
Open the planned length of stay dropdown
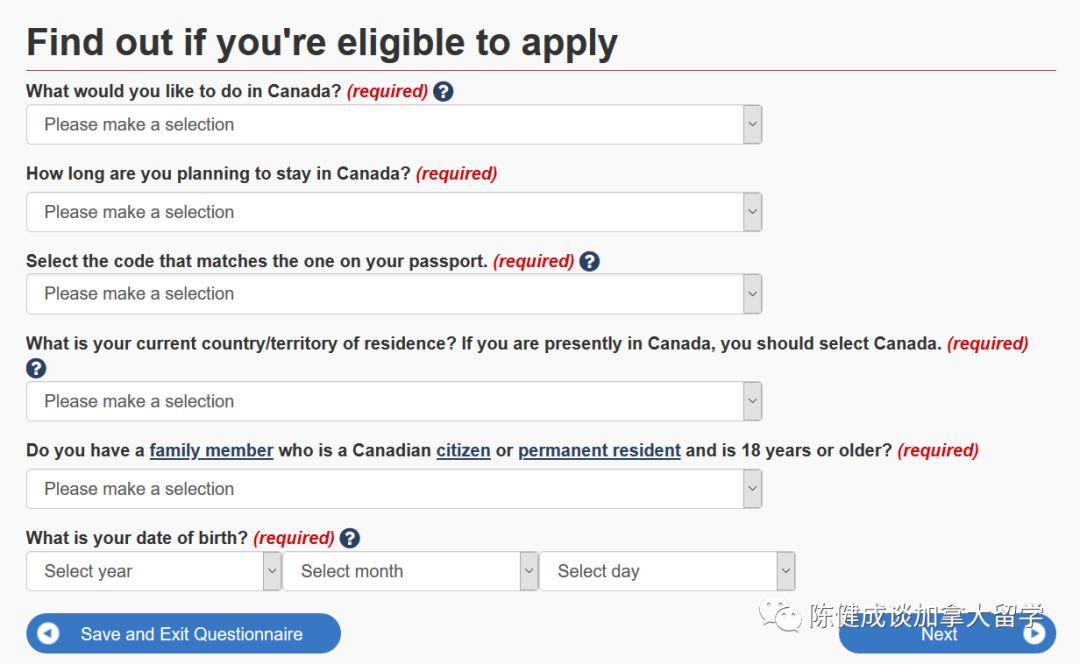pos(393,212)
